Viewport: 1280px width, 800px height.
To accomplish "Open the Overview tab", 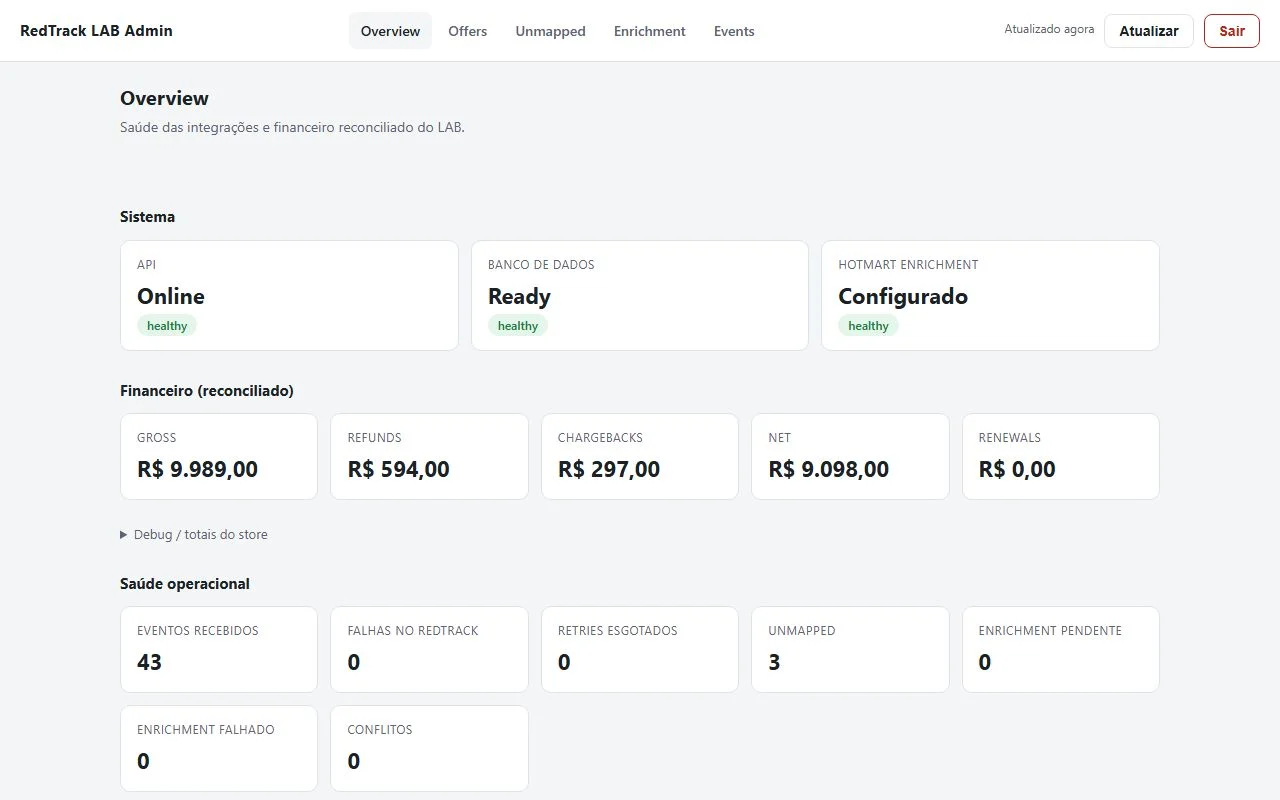I will [390, 31].
